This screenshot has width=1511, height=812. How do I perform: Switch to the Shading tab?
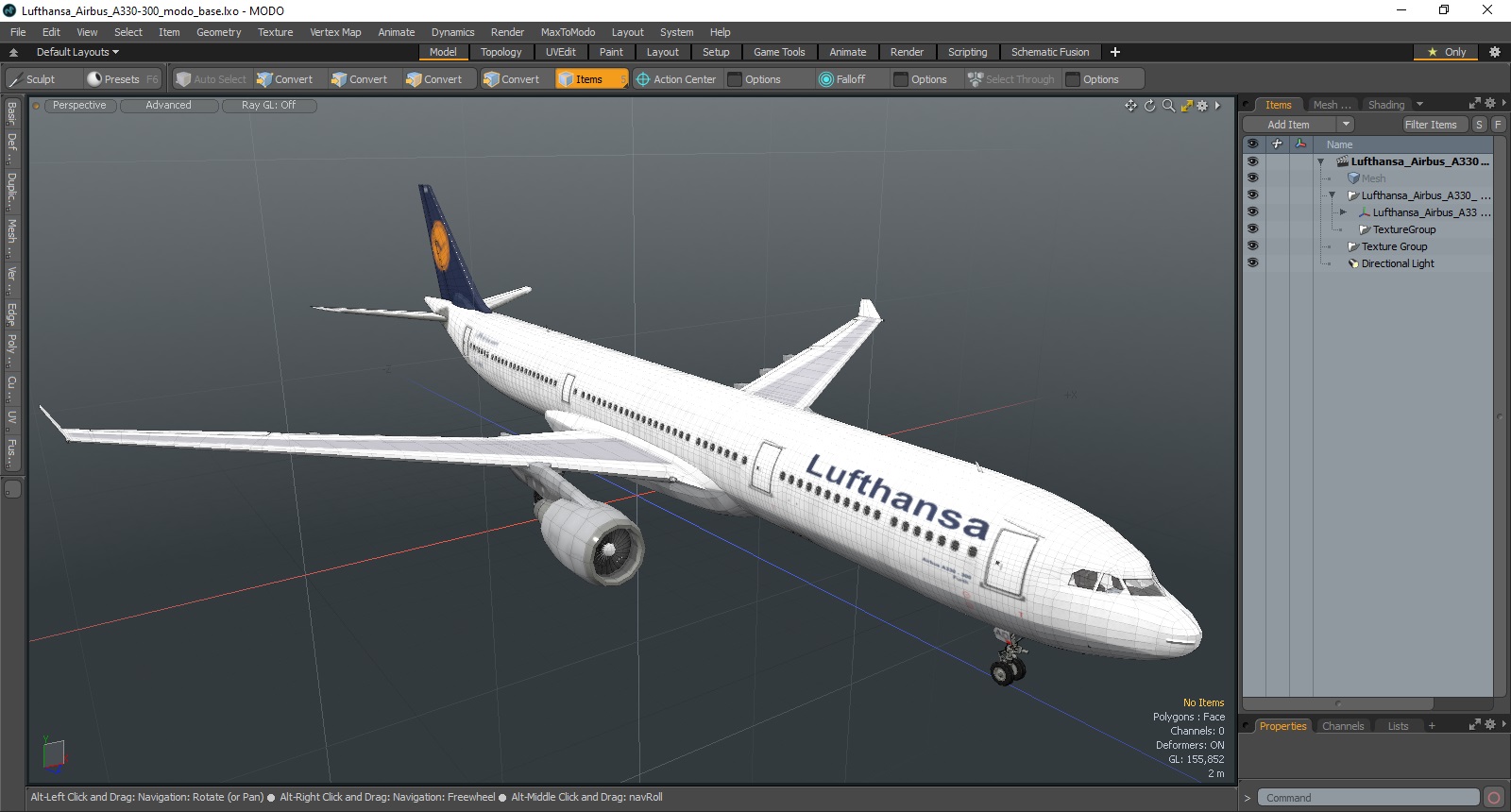pos(1386,105)
